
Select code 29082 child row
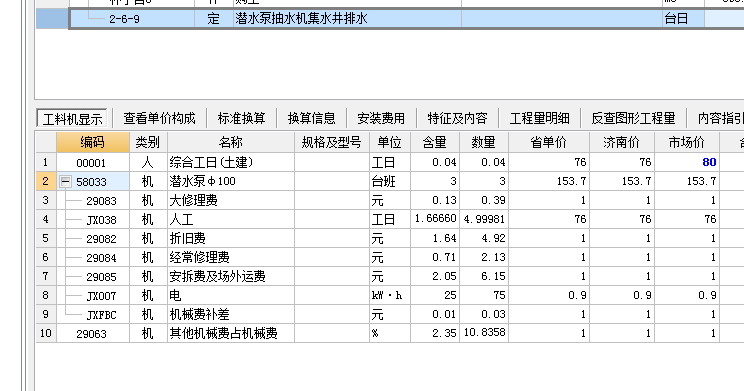pos(101,239)
